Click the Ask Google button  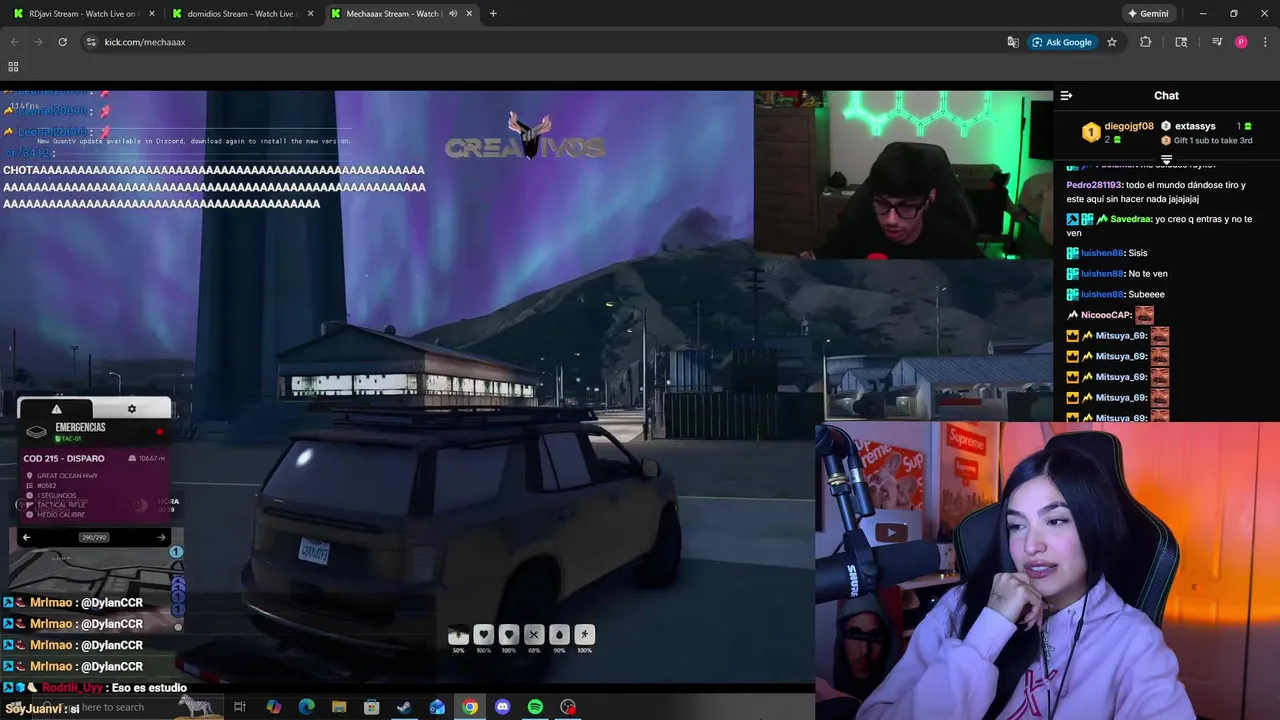point(1062,42)
